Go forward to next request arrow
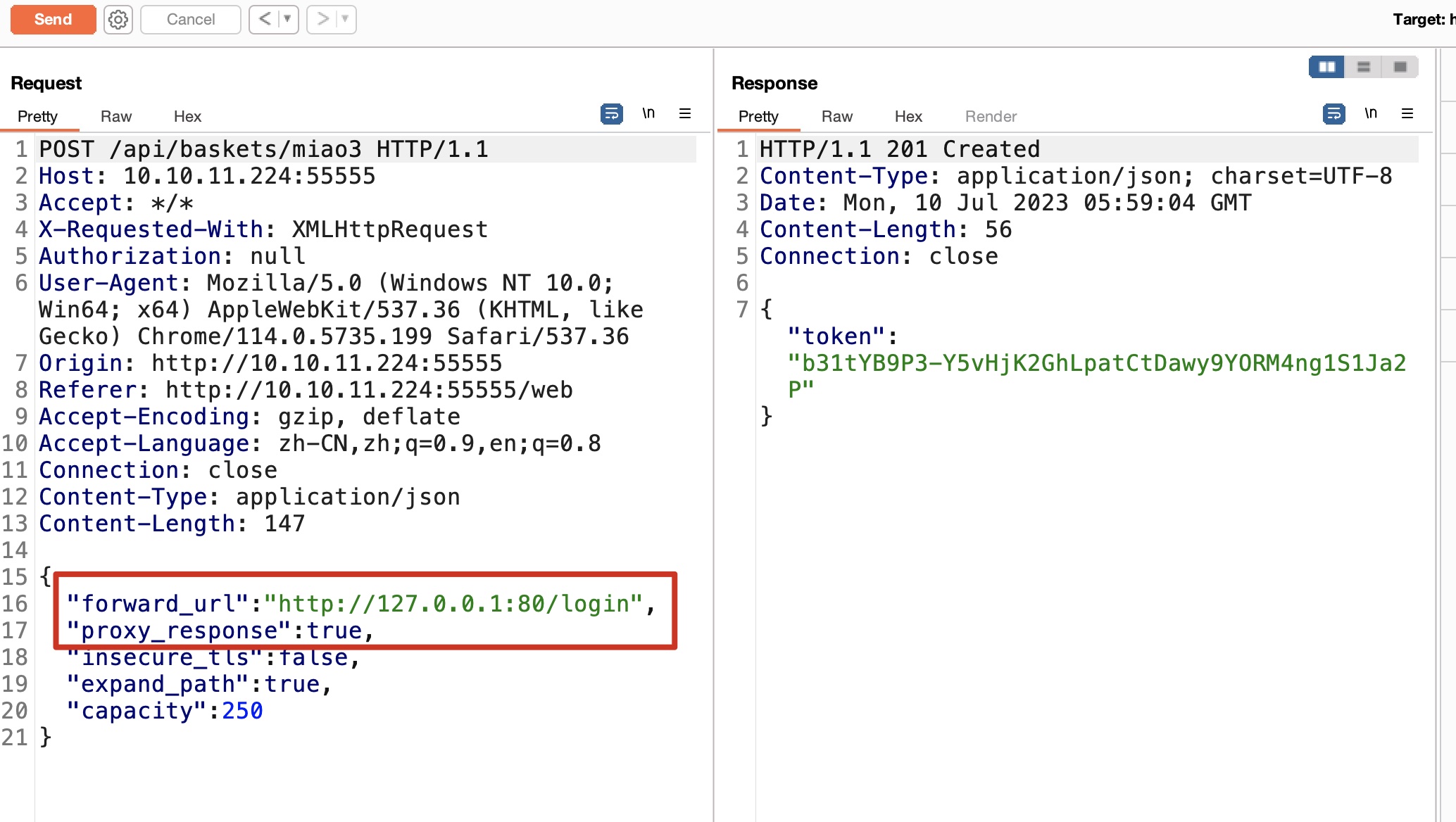The height and width of the screenshot is (822, 1456). (x=322, y=19)
